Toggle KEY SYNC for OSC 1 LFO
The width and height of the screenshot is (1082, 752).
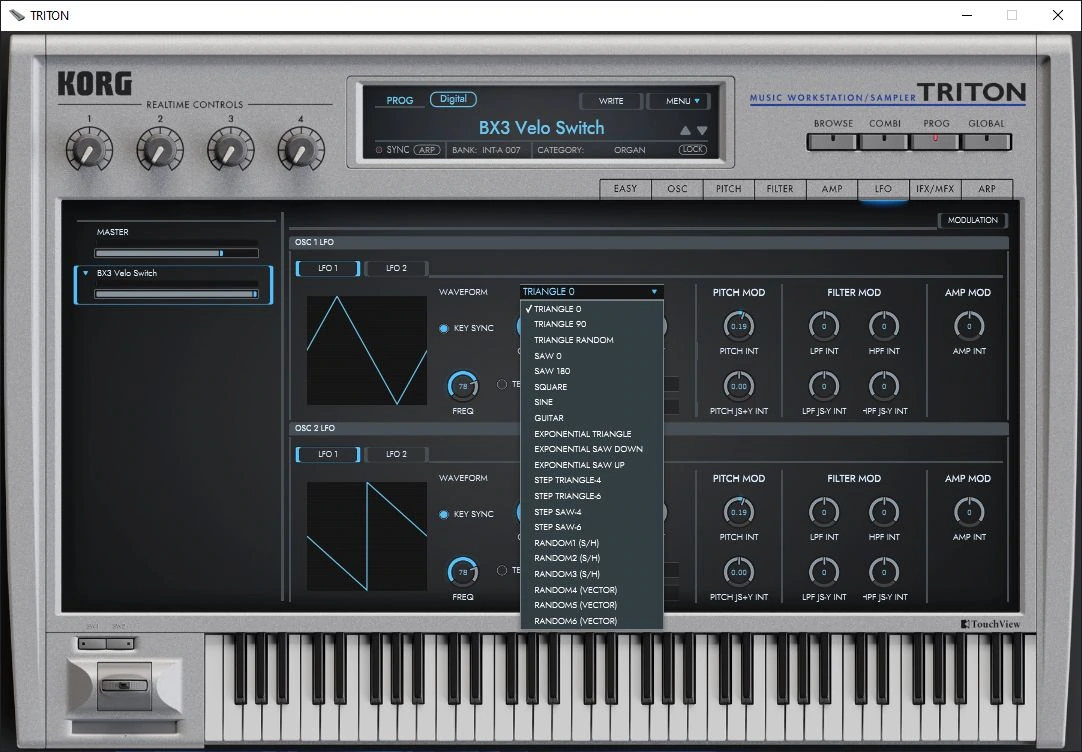pos(444,328)
